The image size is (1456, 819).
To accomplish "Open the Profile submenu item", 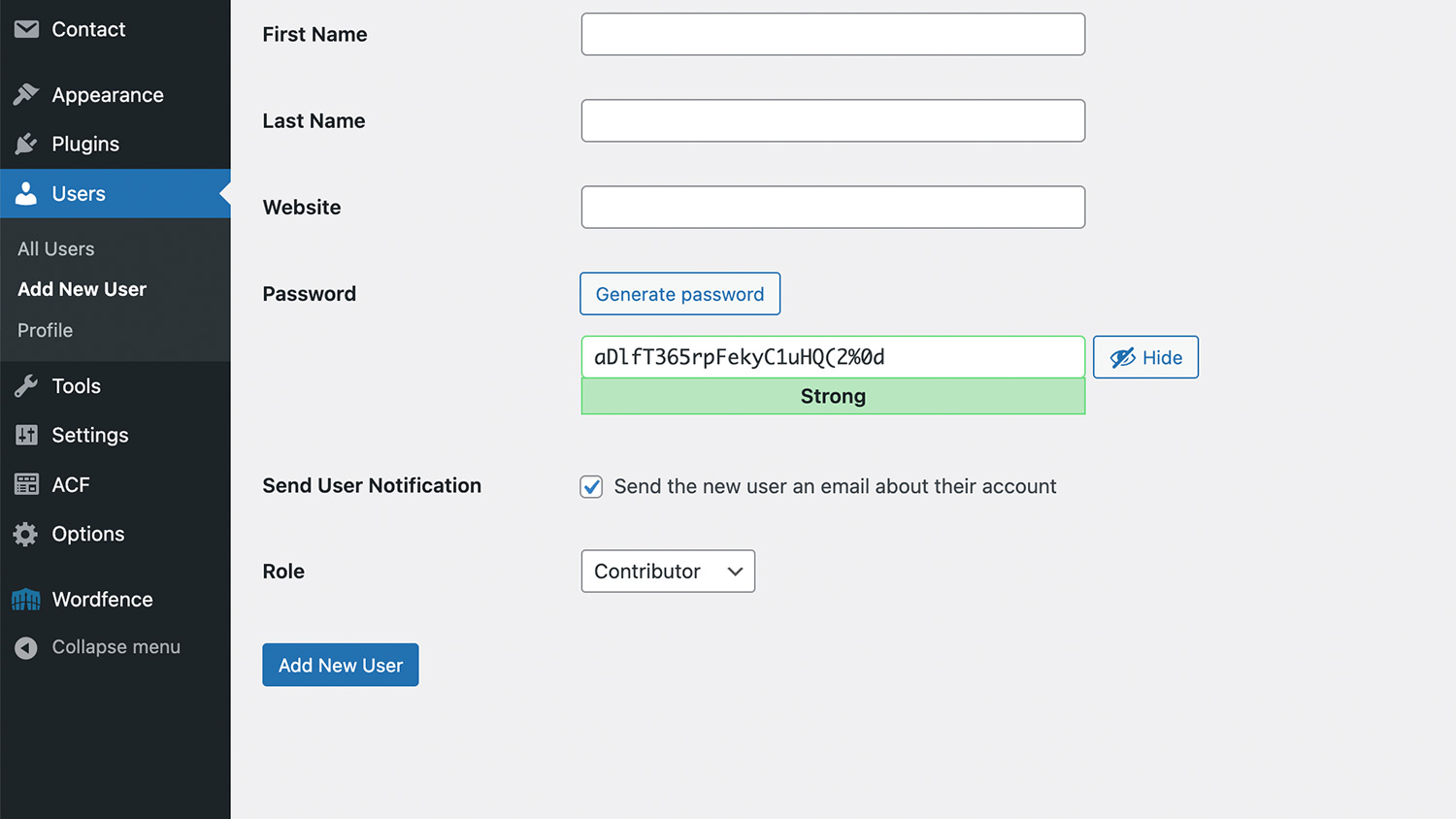I will coord(46,330).
